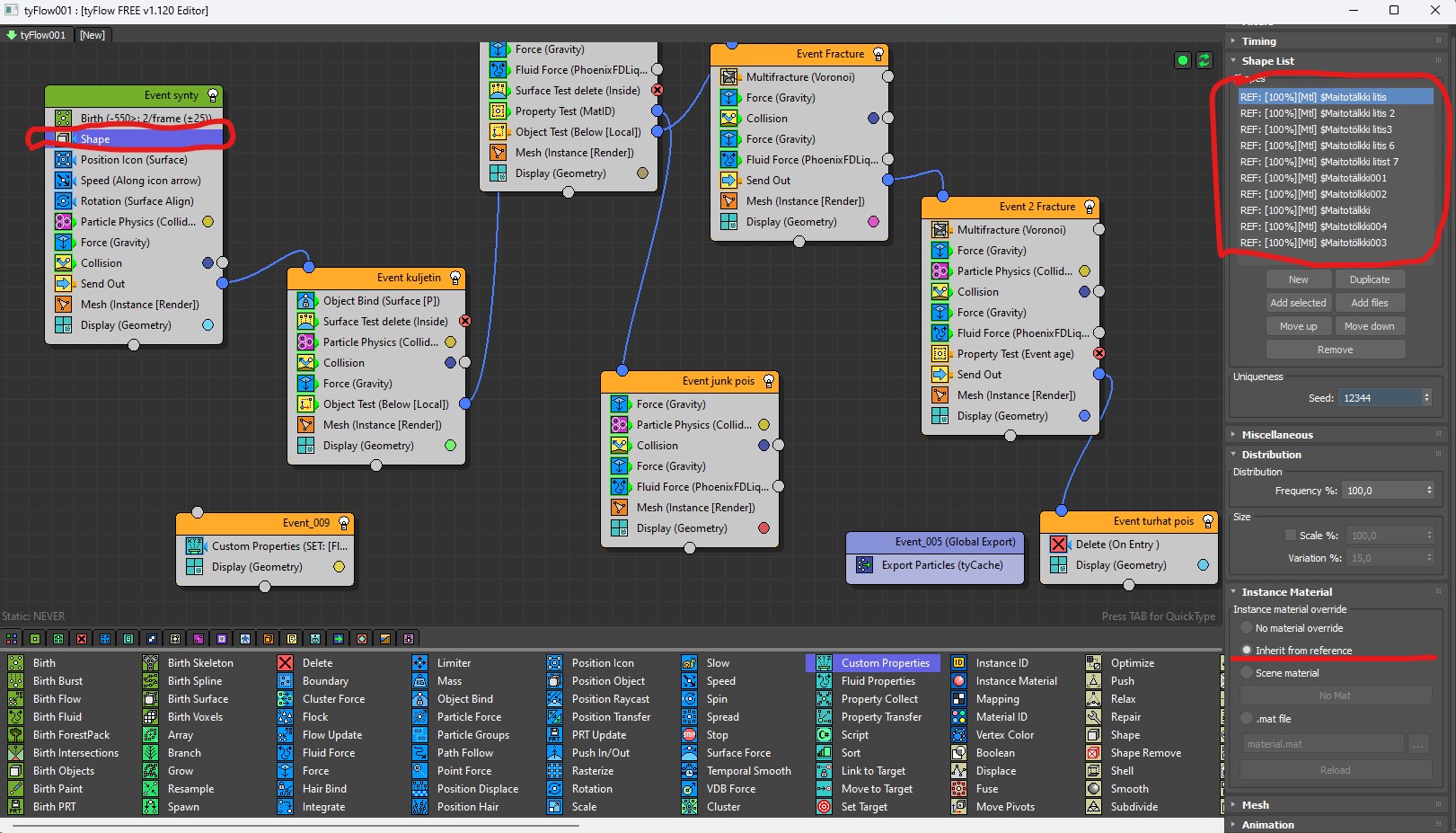Click the New shape button
This screenshot has height=833, width=1456.
pos(1298,279)
